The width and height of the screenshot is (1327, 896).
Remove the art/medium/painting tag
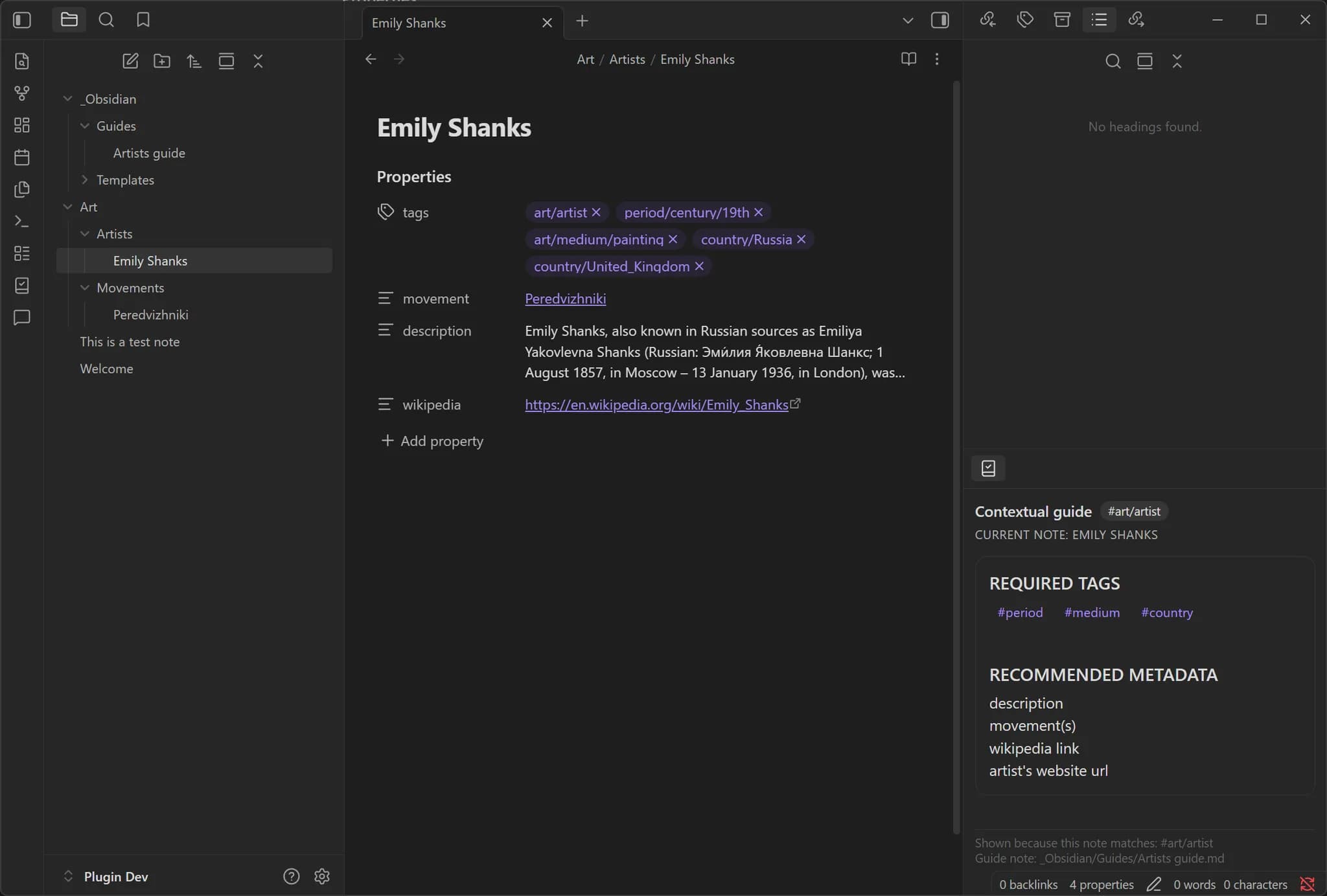(x=673, y=240)
